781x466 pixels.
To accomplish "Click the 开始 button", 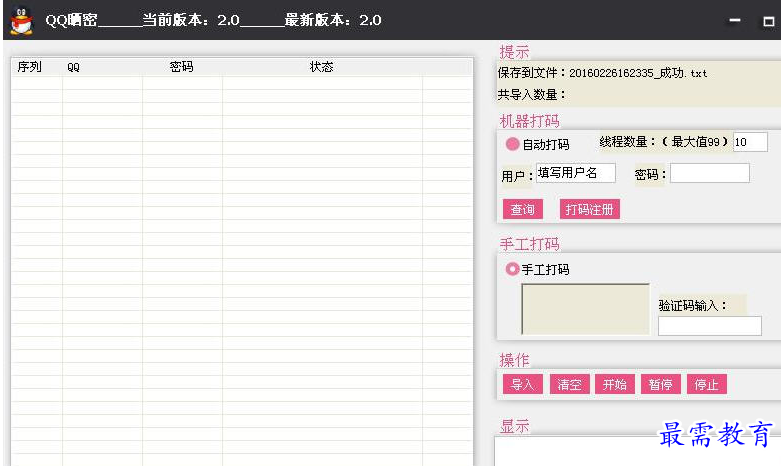I will [615, 384].
